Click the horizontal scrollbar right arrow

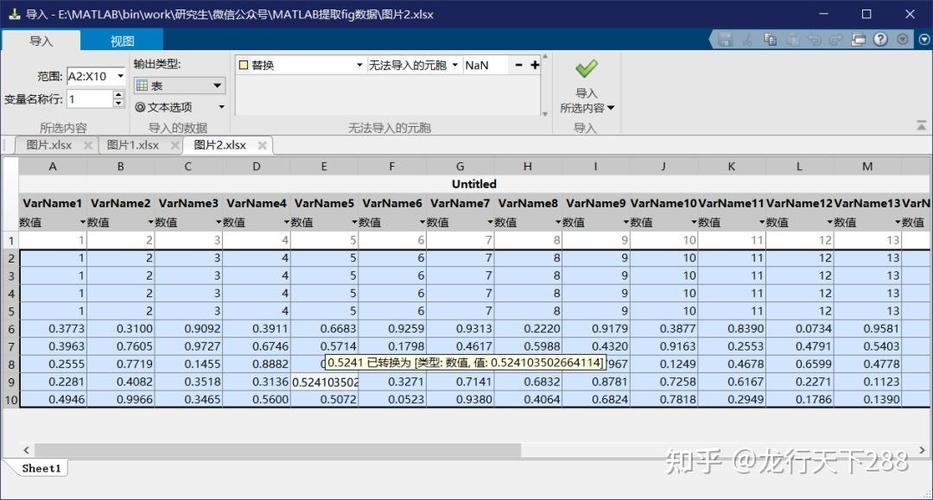pos(923,450)
